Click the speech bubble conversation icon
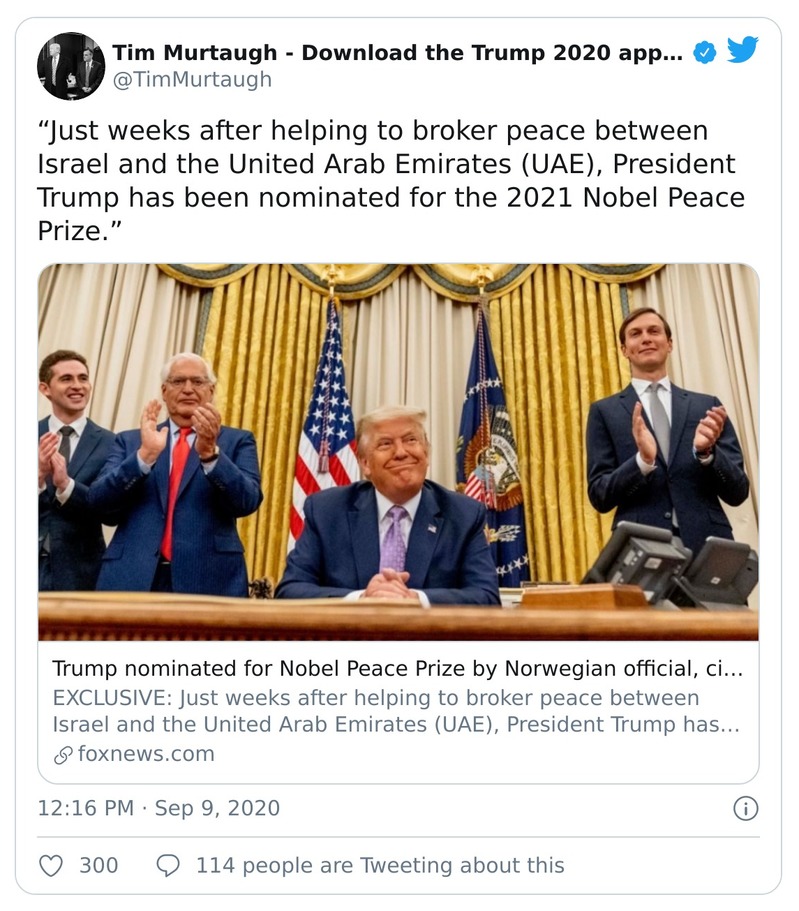 click(168, 865)
